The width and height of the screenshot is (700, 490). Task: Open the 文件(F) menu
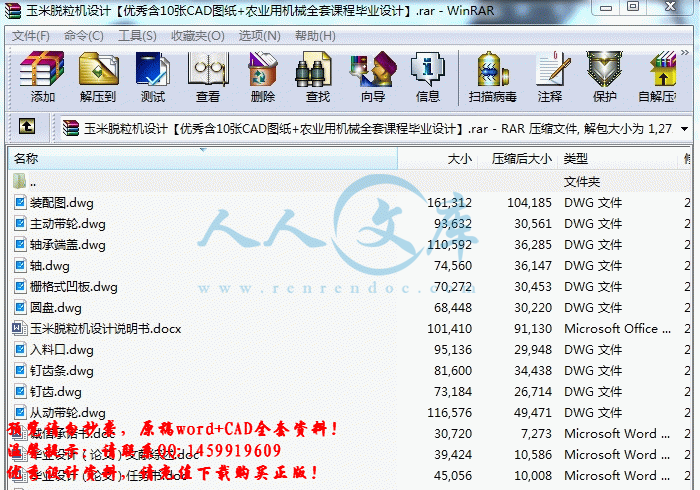pyautogui.click(x=30, y=36)
